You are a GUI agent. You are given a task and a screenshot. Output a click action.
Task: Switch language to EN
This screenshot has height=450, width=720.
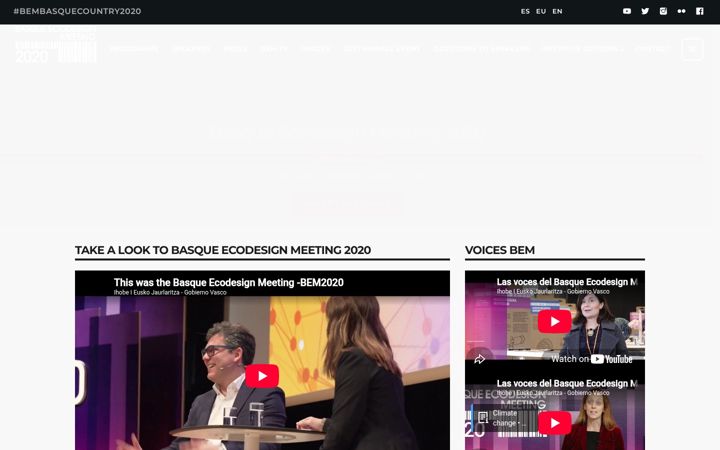[557, 11]
